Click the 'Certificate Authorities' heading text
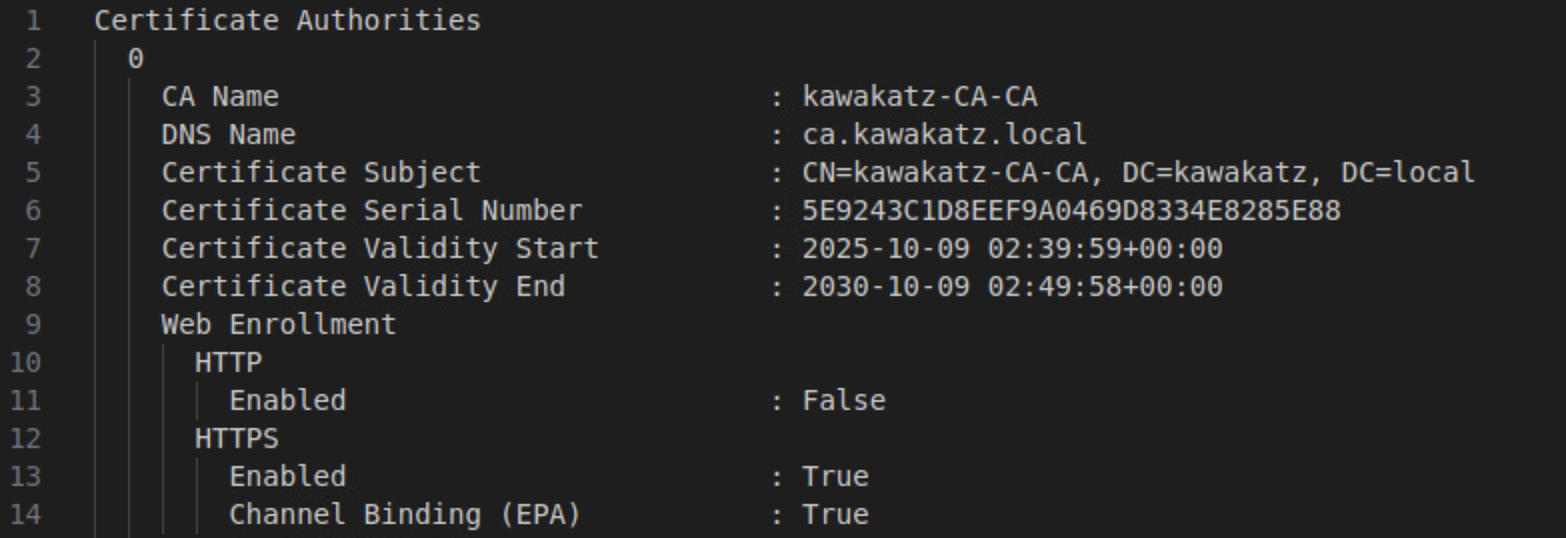 point(287,20)
